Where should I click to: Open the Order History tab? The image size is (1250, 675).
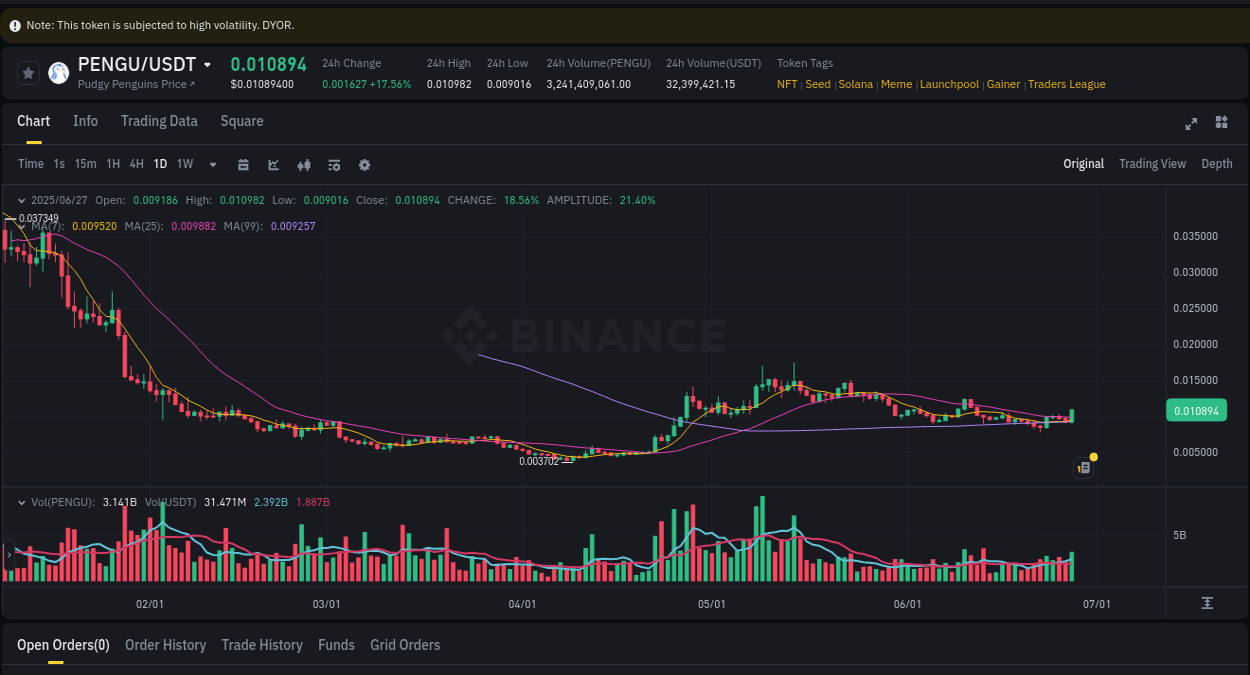point(165,645)
